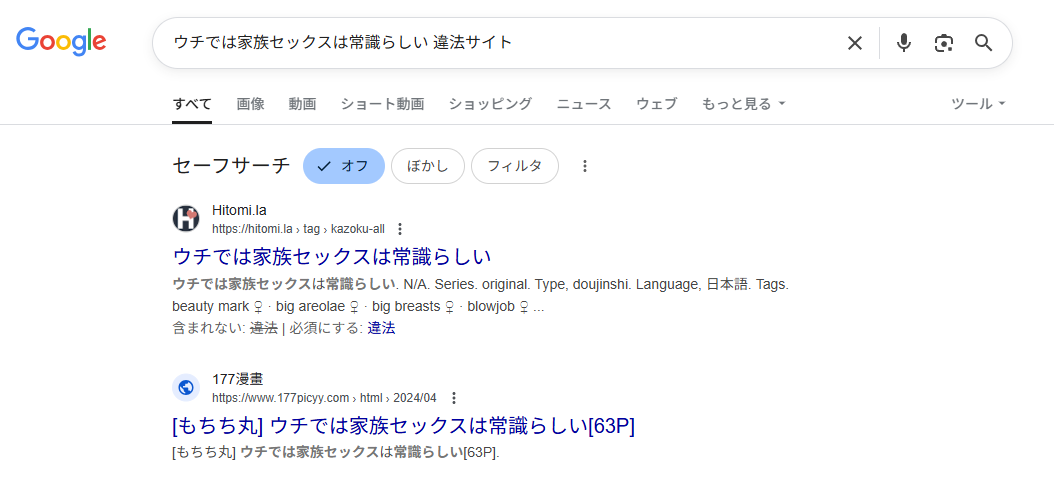Click the 違法 must-include link
The width and height of the screenshot is (1054, 478).
click(381, 329)
